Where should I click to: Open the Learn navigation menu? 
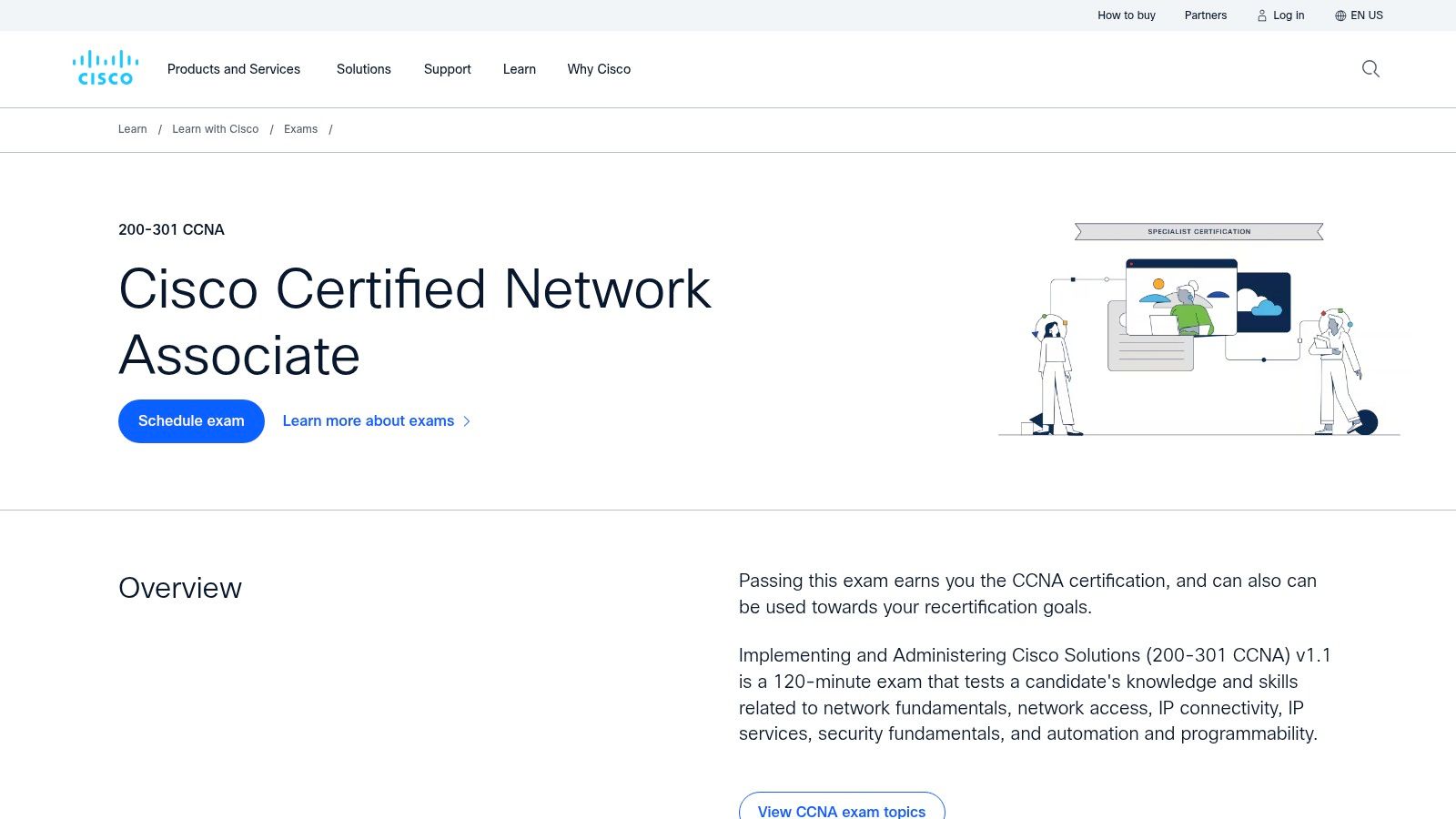click(520, 69)
